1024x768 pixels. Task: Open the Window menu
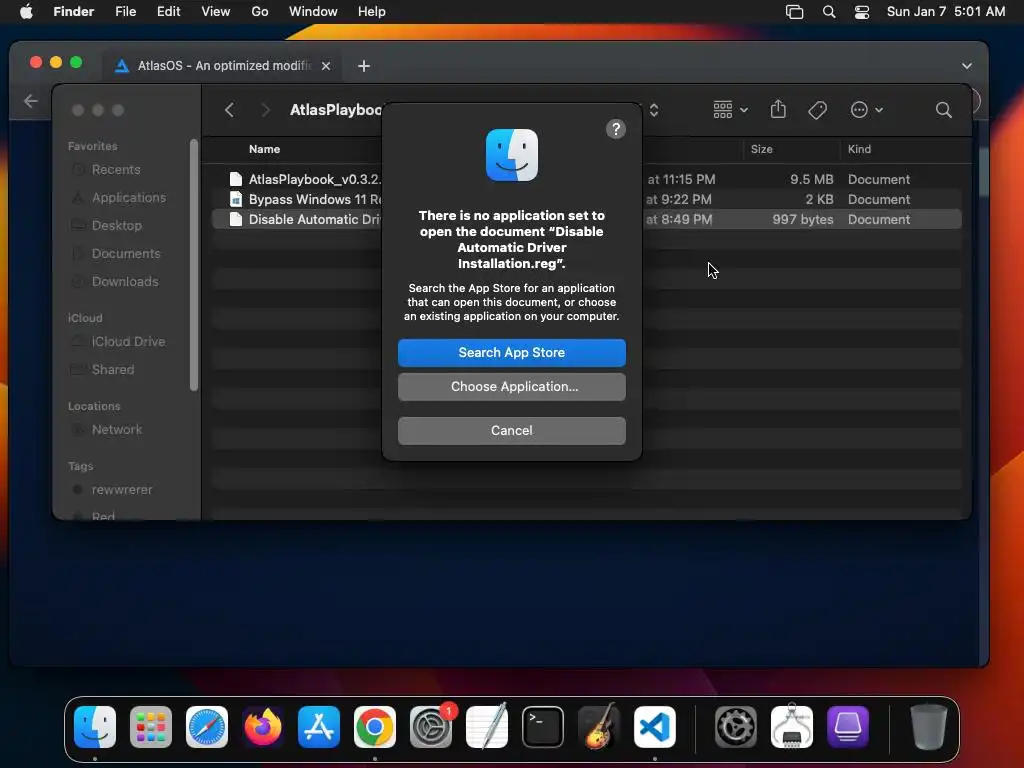coord(313,12)
